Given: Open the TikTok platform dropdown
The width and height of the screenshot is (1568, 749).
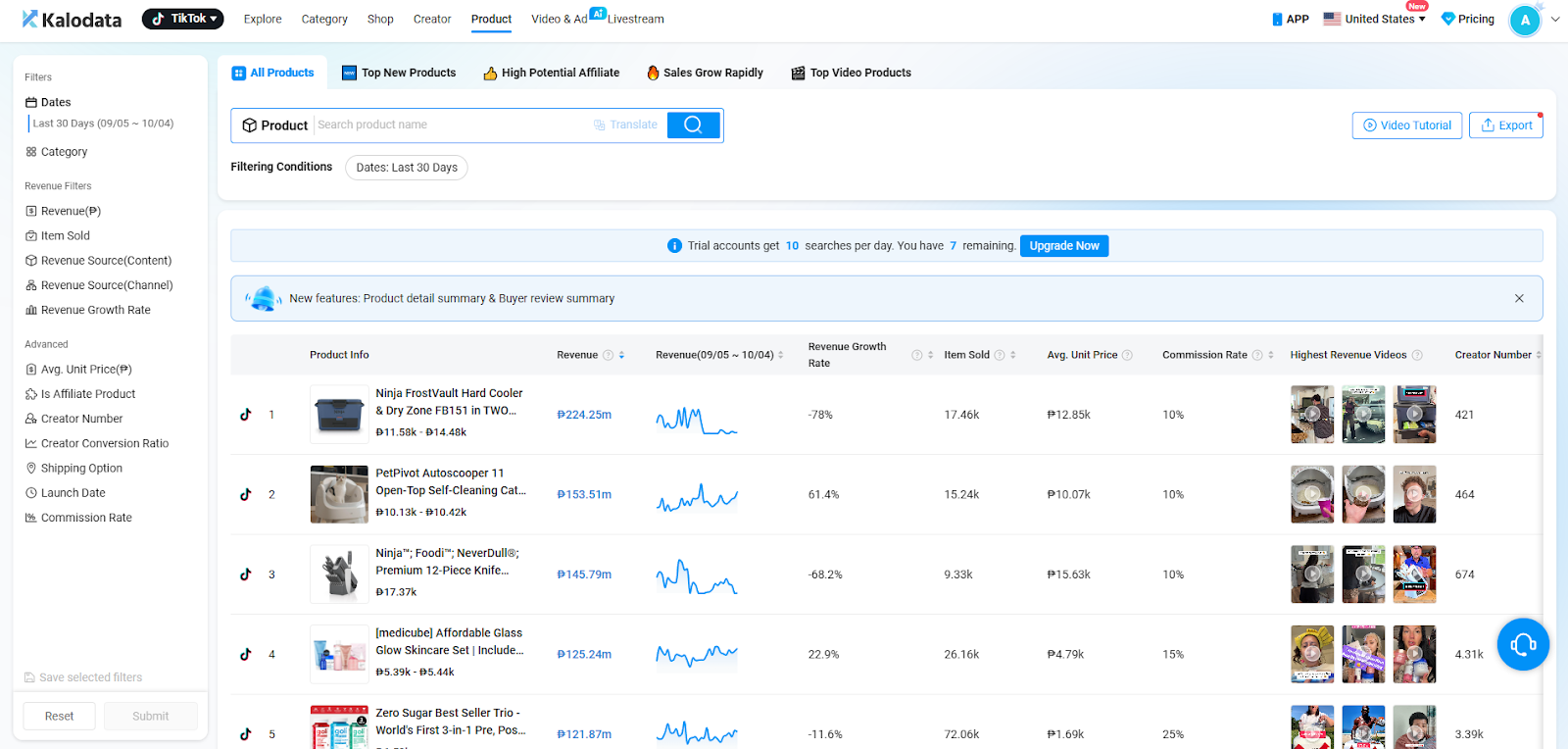Looking at the screenshot, I should (183, 19).
